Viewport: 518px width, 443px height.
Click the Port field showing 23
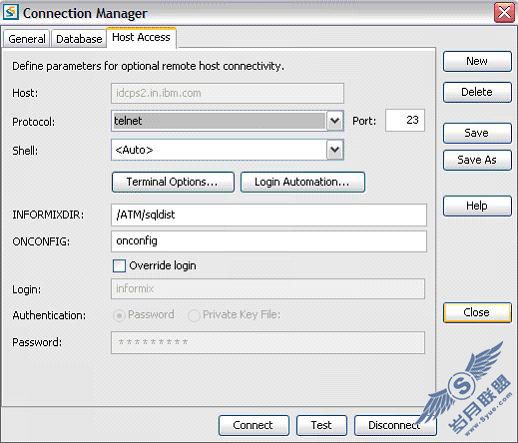tap(405, 120)
